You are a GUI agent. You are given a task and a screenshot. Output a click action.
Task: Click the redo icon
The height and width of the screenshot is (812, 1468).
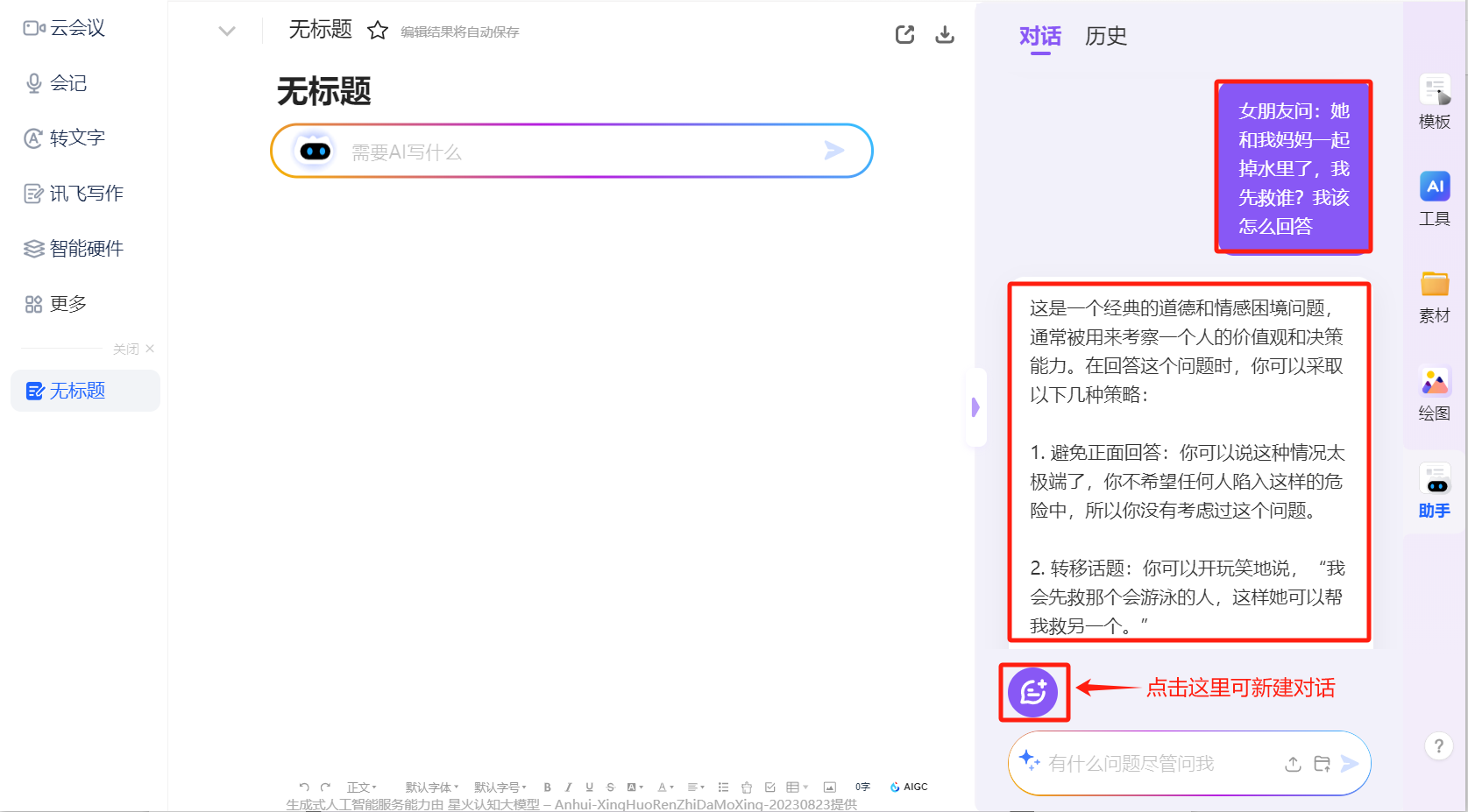[x=325, y=787]
